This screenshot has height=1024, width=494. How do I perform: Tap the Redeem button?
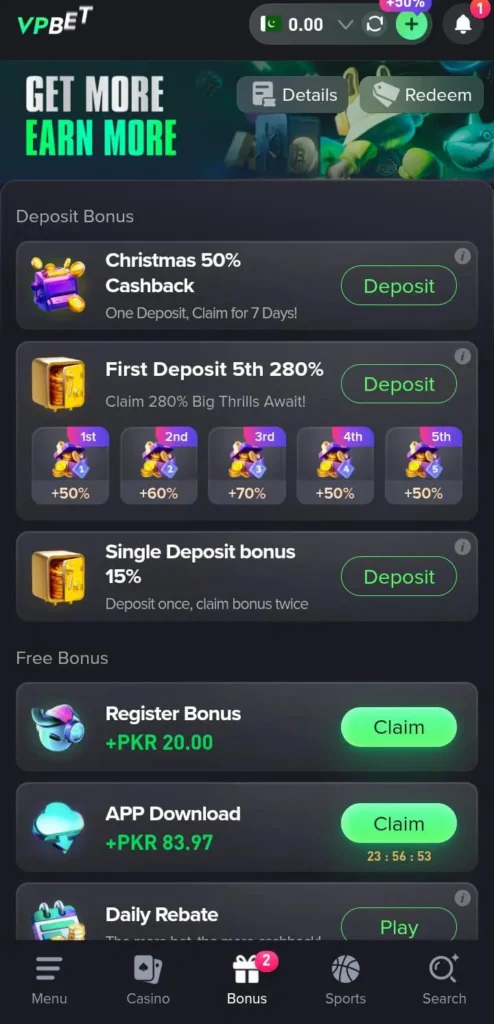[421, 95]
